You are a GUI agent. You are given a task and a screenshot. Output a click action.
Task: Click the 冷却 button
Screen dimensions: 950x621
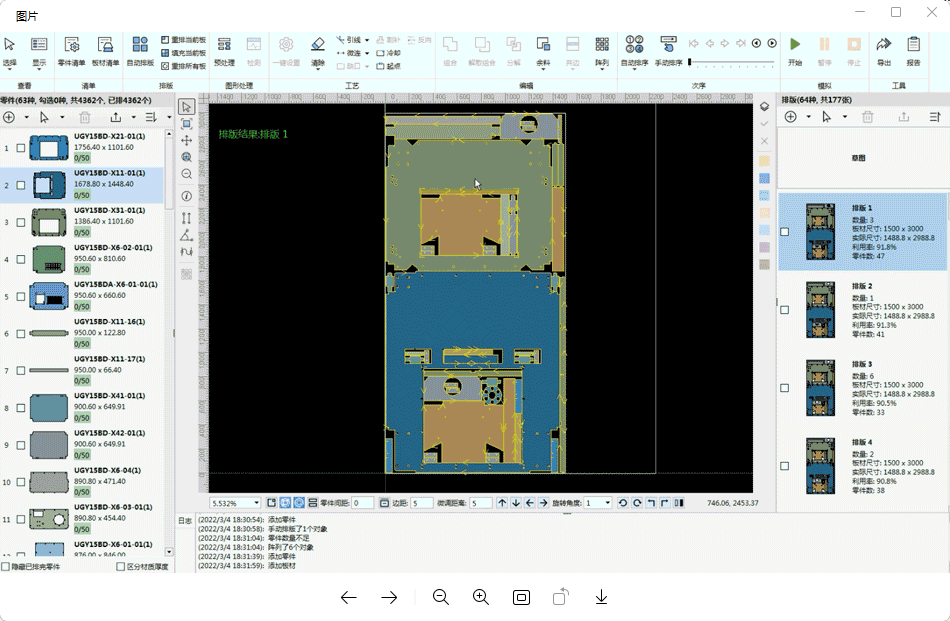(x=387, y=53)
